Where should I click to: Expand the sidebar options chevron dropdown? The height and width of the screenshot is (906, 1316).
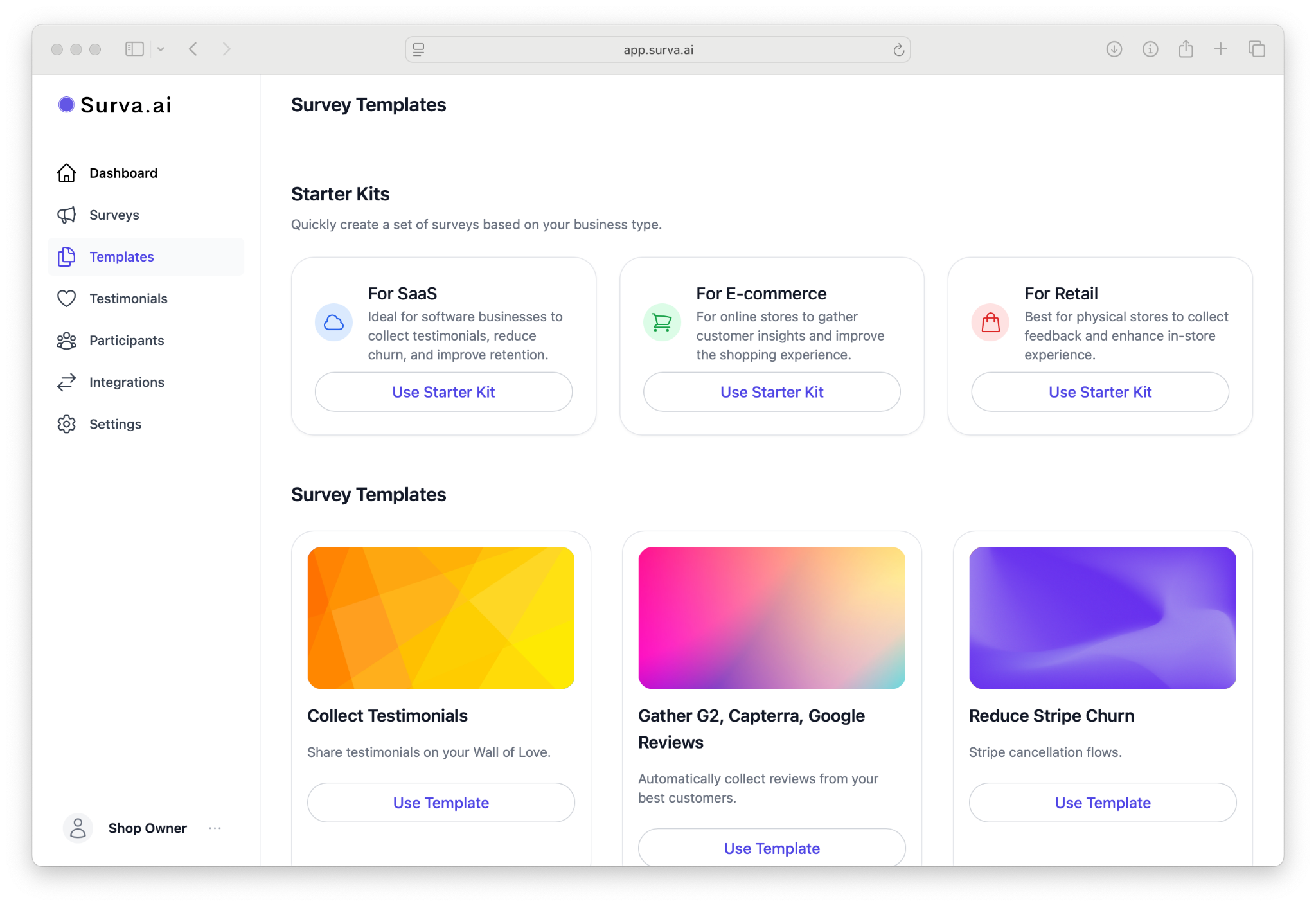(161, 49)
